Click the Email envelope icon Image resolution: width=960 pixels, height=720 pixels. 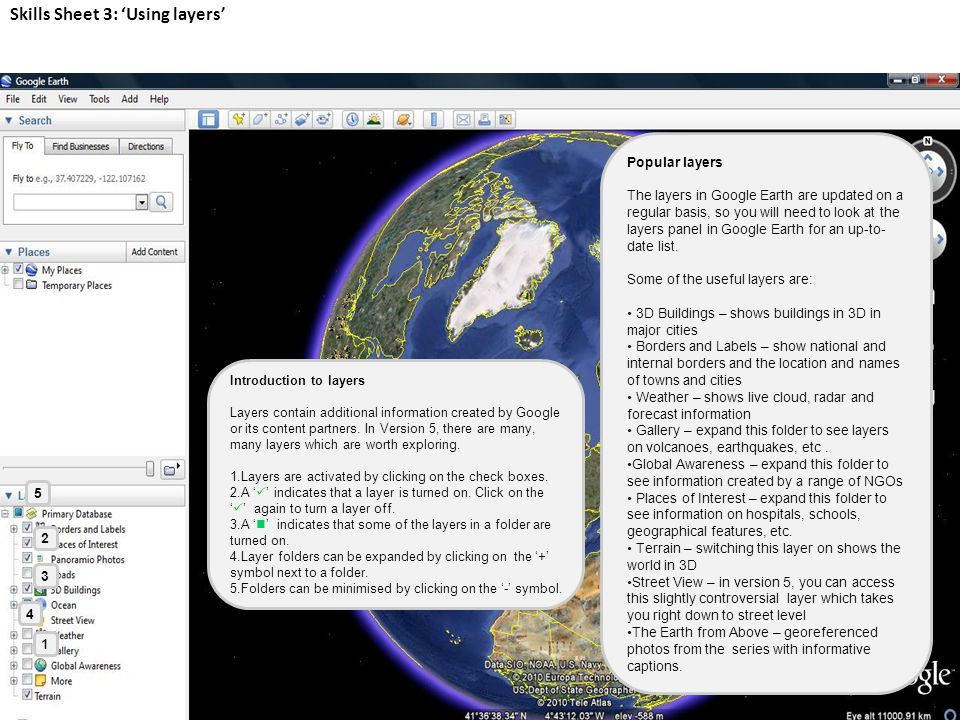(463, 119)
